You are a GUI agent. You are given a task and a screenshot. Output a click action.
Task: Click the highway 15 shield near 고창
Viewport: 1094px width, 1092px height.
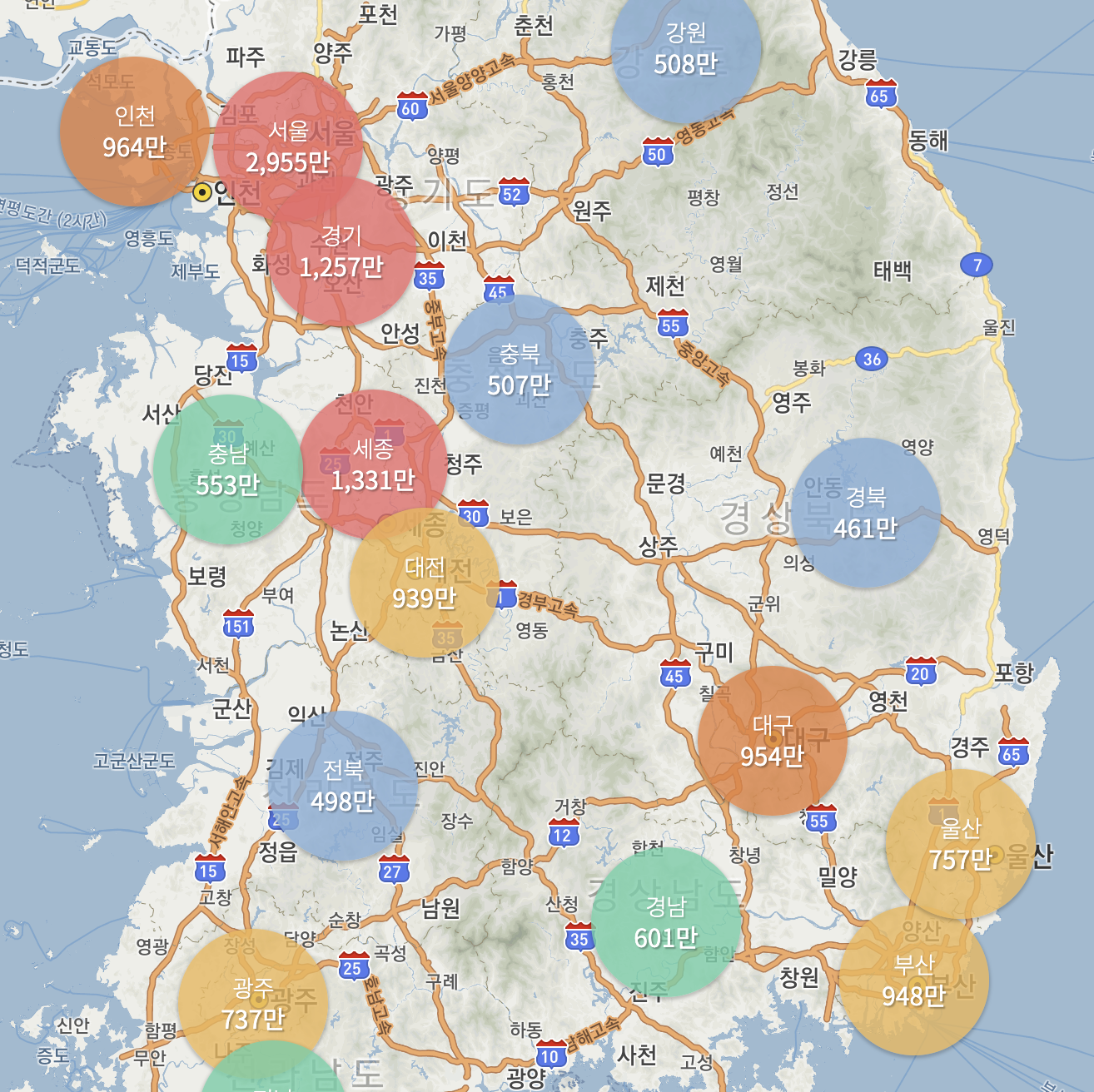pos(209,868)
